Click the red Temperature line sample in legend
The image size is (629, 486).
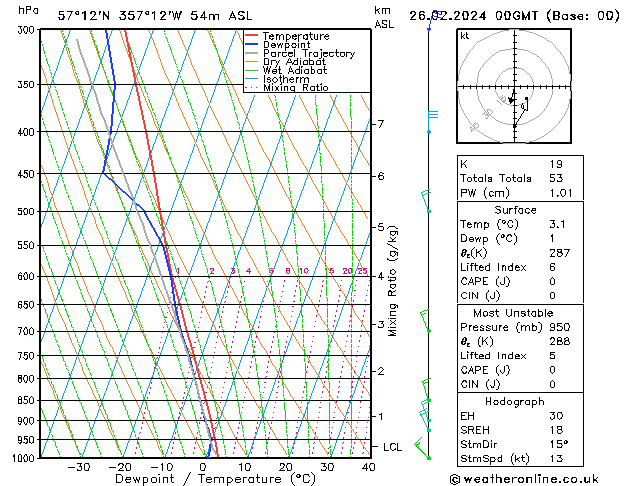pyautogui.click(x=251, y=36)
